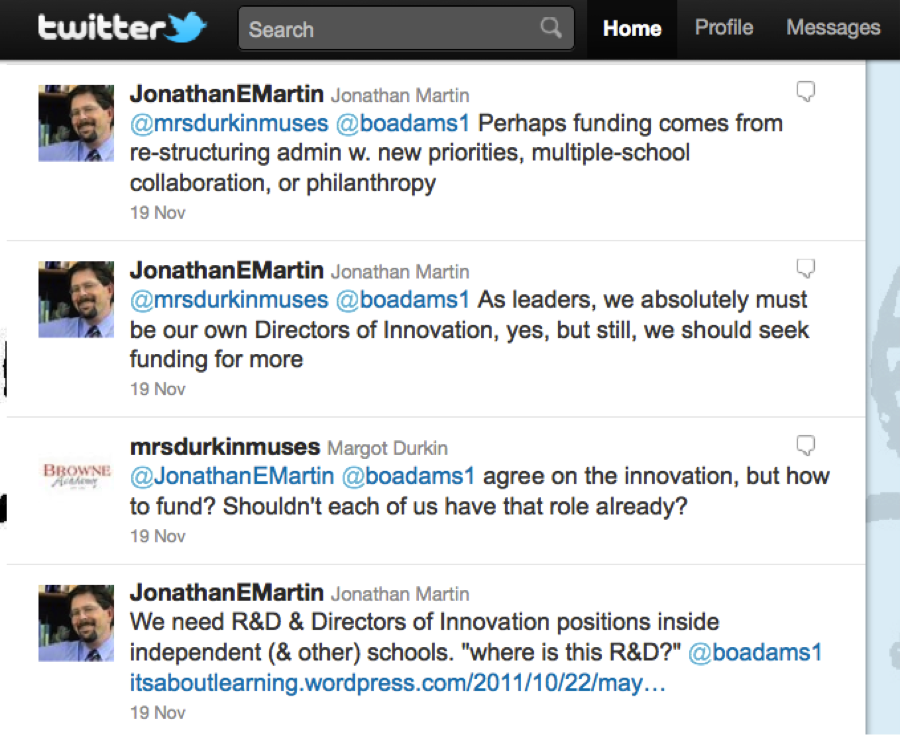900x735 pixels.
Task: Click the search magnifier icon
Action: (x=551, y=28)
